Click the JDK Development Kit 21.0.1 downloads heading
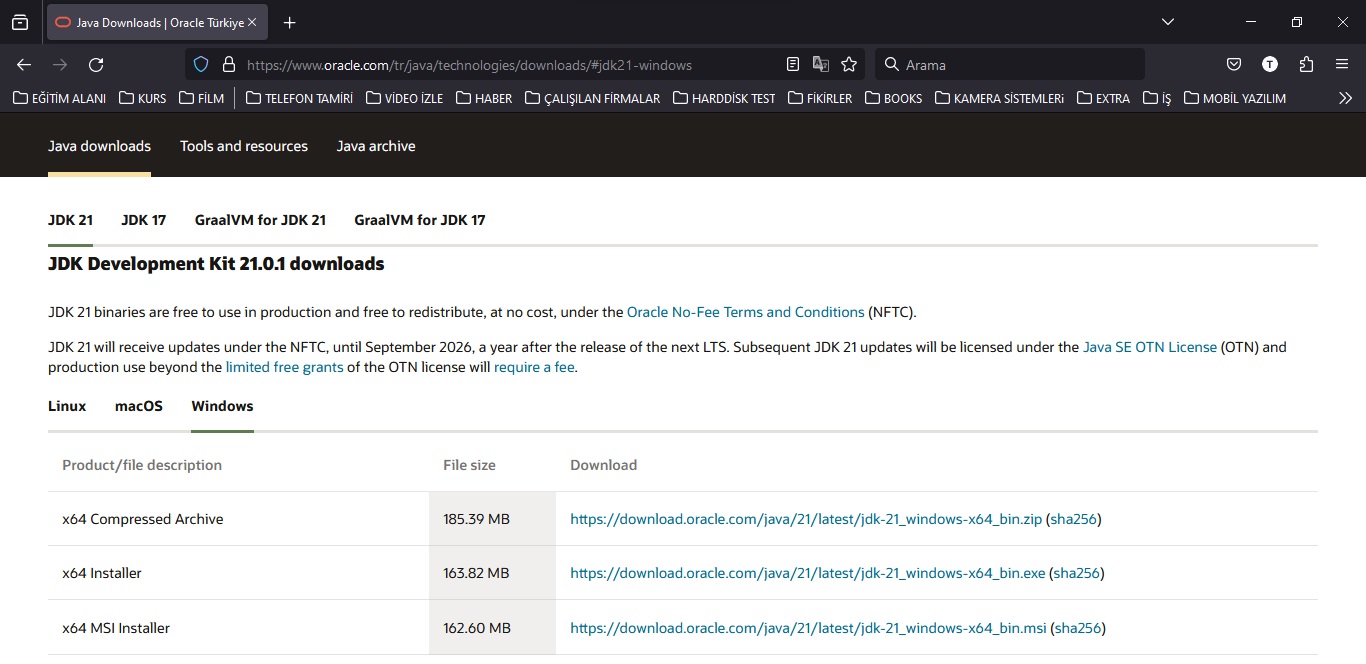1366x664 pixels. click(216, 264)
